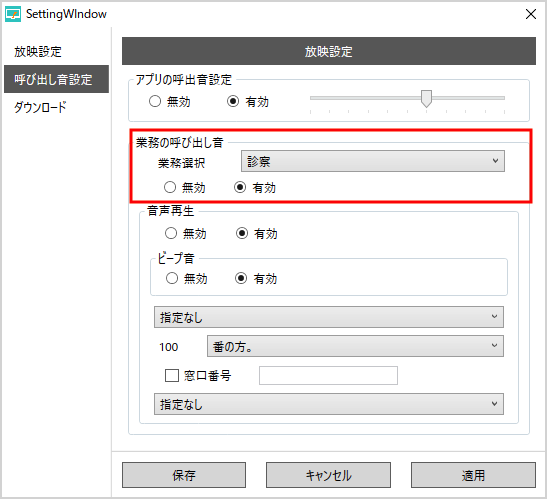Click the 放映設定 dark header banner
This screenshot has height=499, width=547.
329,51
